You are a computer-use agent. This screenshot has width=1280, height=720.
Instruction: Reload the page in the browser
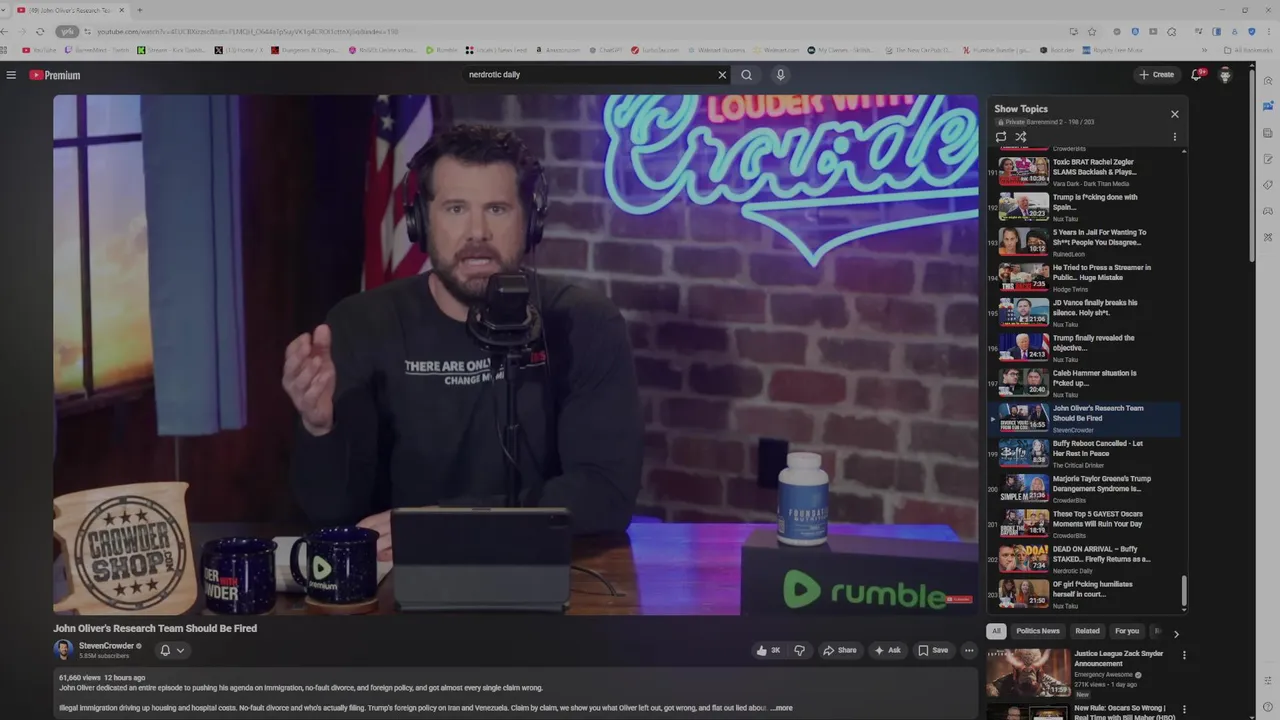click(x=40, y=31)
